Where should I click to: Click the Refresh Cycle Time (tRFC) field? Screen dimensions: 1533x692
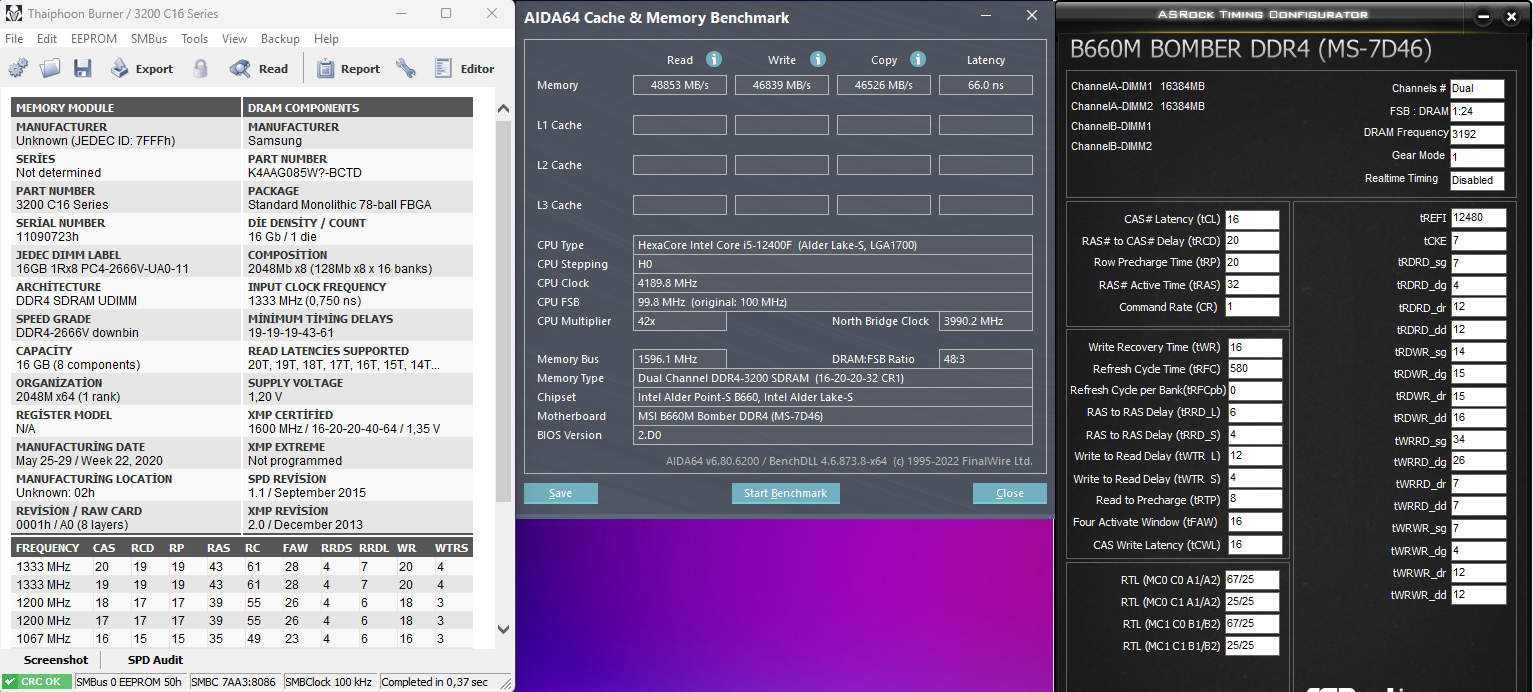pos(1255,369)
